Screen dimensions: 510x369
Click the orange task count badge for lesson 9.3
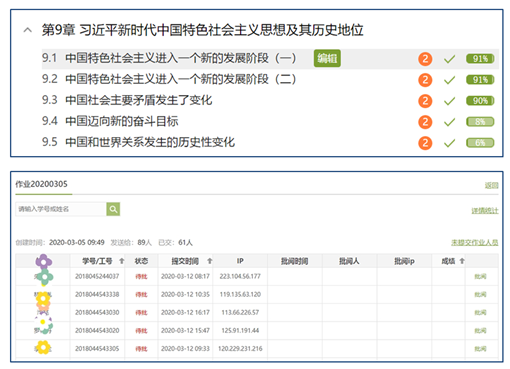[x=425, y=101]
